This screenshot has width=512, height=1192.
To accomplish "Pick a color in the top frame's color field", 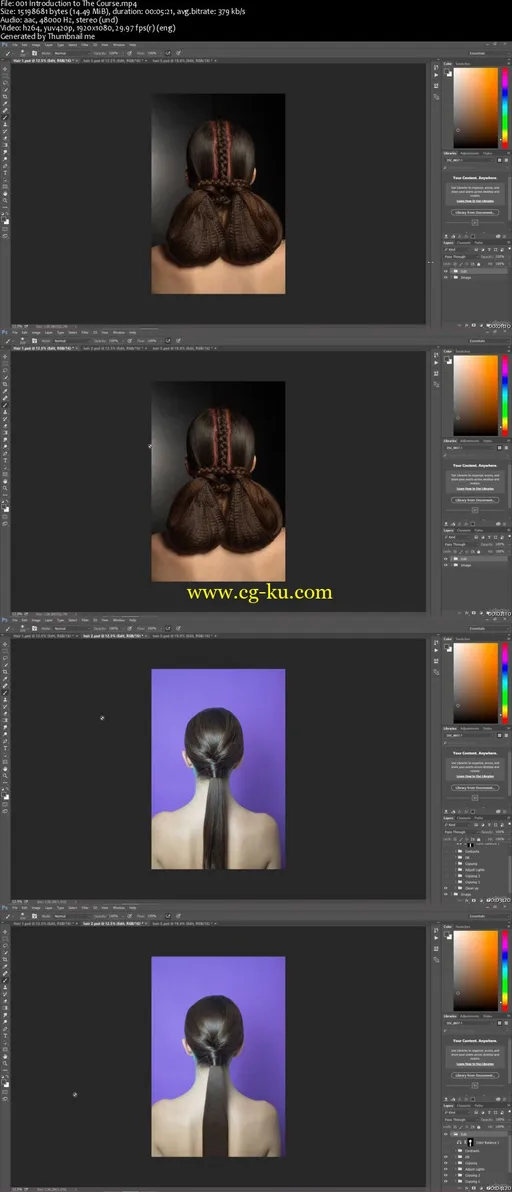I will point(476,108).
